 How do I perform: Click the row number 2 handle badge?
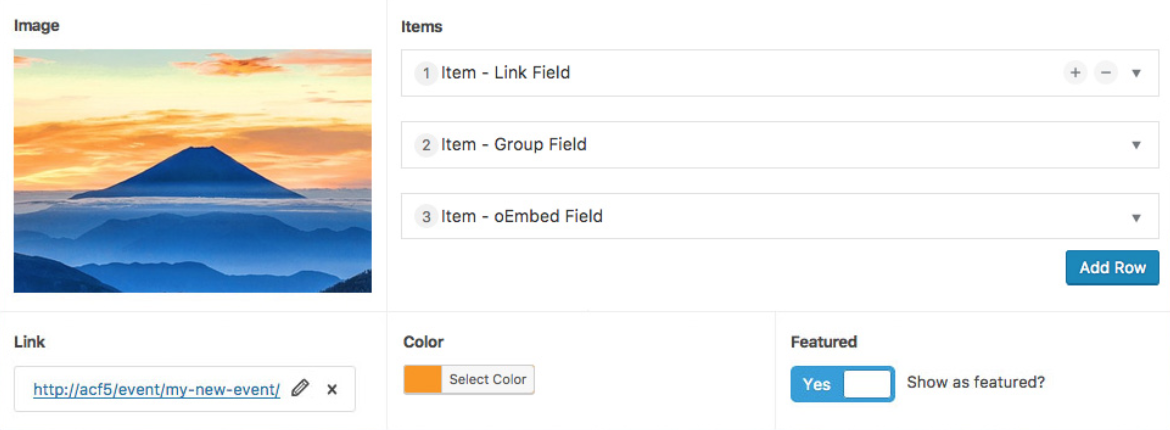click(426, 145)
